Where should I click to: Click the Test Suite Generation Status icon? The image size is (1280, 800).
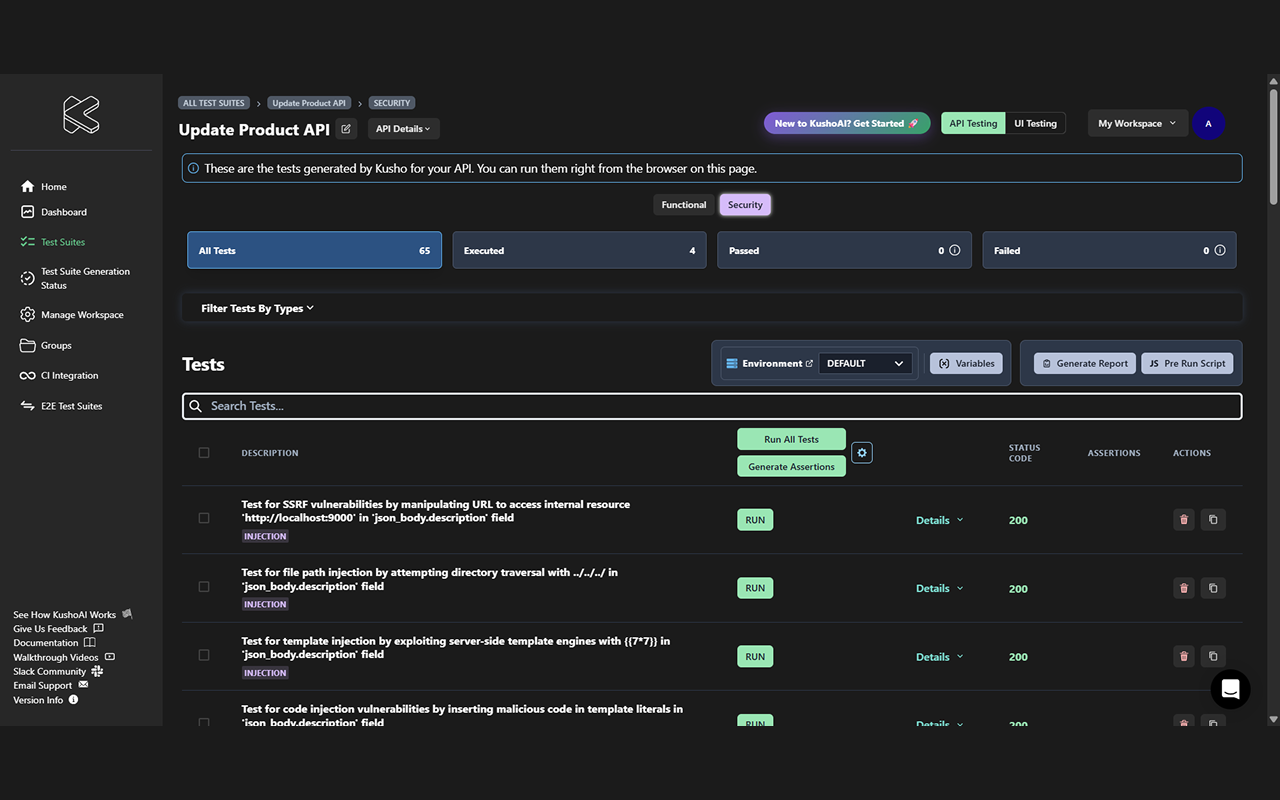[27, 278]
